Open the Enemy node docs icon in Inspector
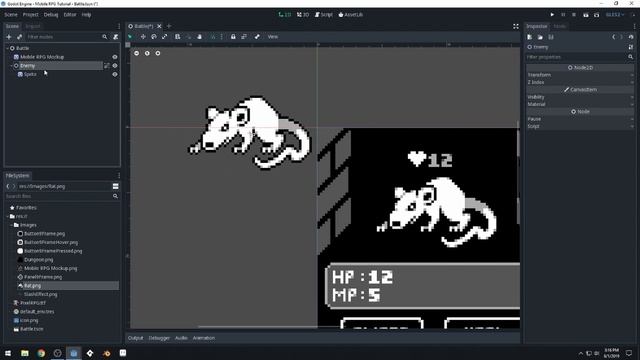 (x=631, y=47)
